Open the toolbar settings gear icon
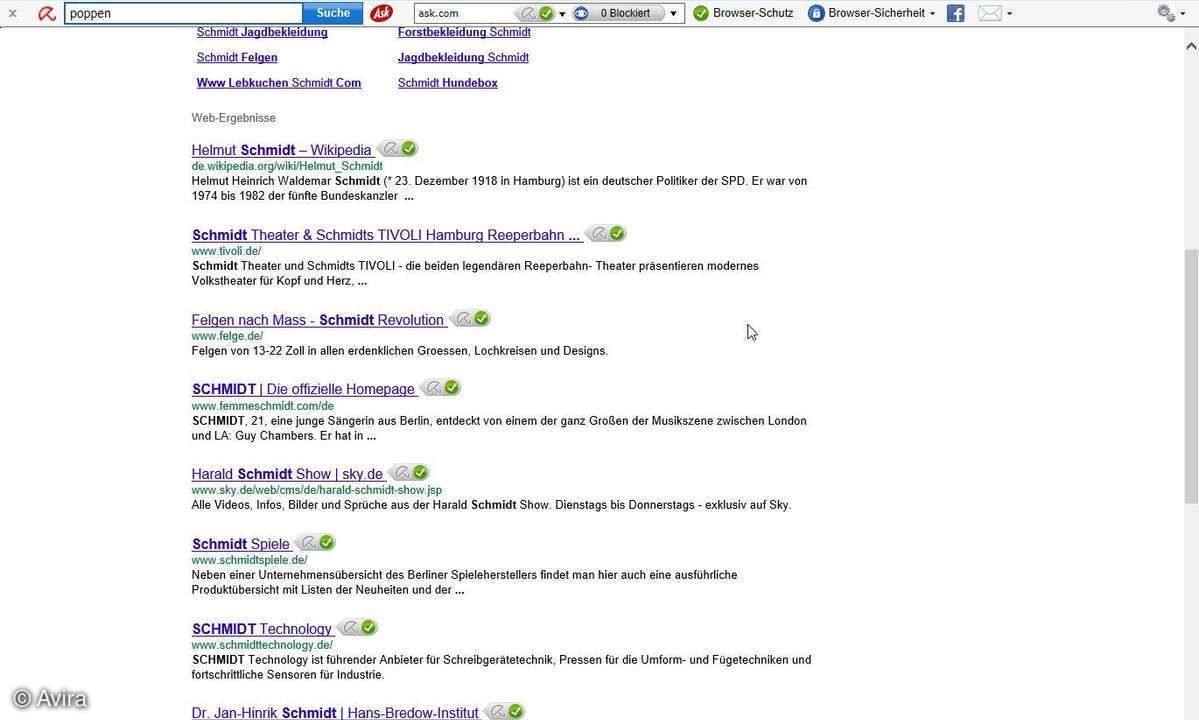The width and height of the screenshot is (1199, 720). pos(1165,13)
